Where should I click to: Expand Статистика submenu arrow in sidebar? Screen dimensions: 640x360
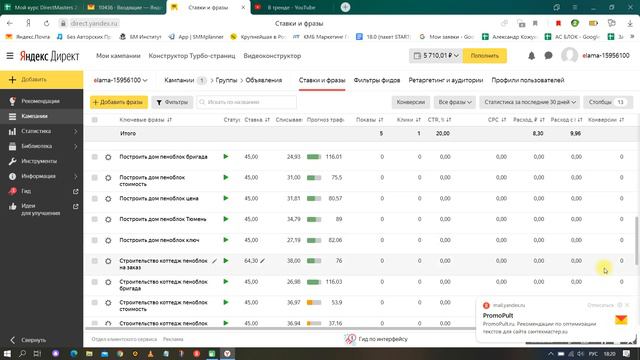tap(76, 131)
